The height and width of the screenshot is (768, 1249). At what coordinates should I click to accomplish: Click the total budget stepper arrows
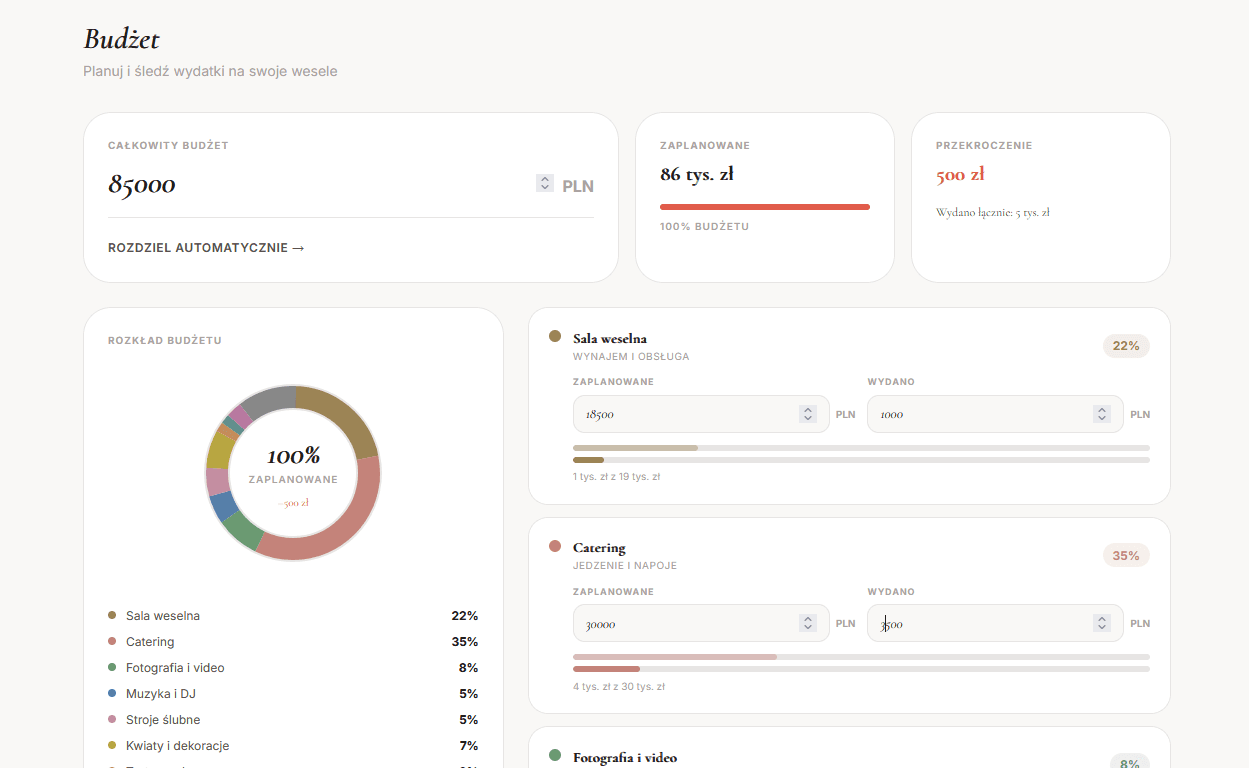click(544, 183)
